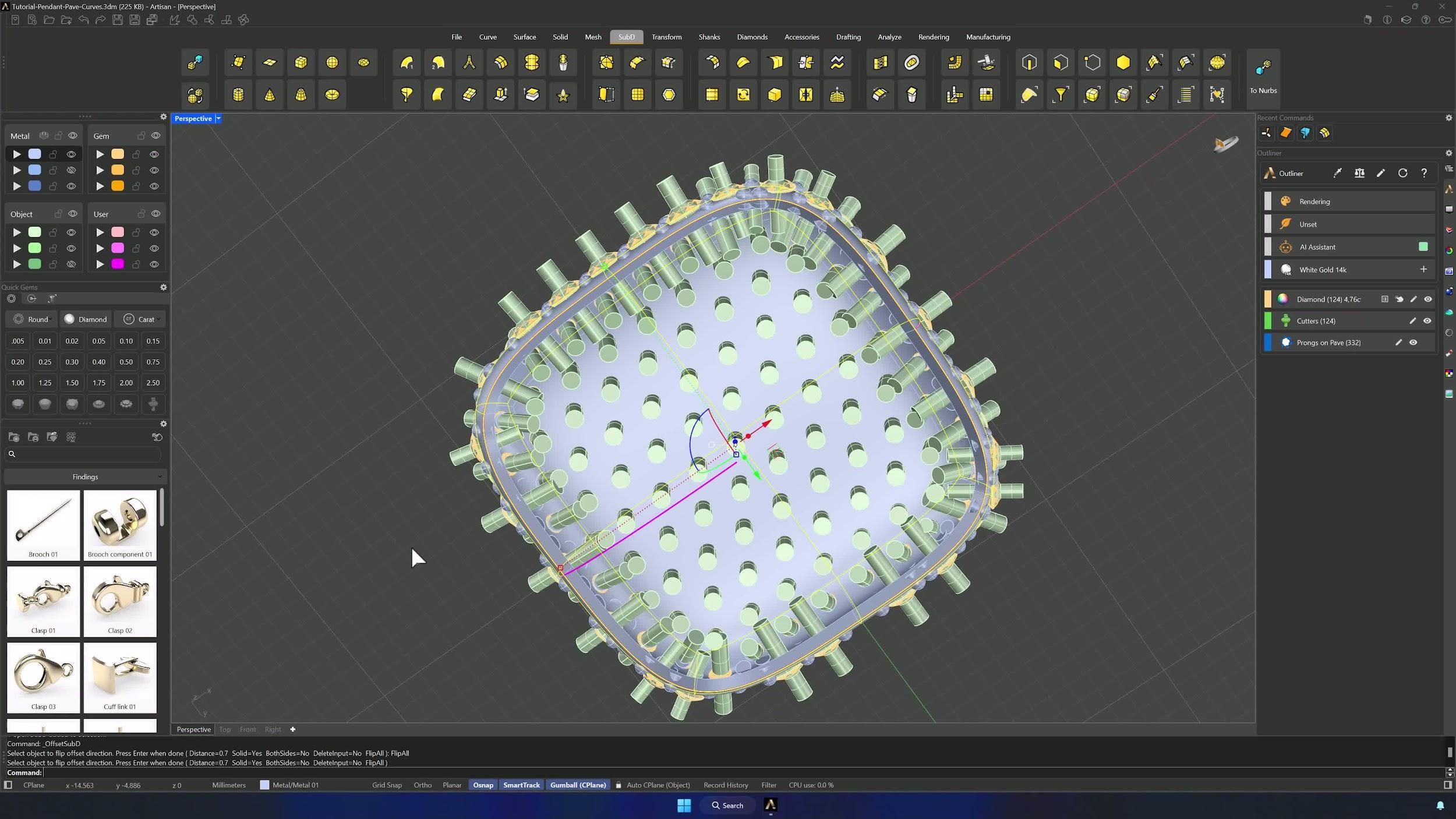Expand the first Metal layer row arrow
The width and height of the screenshot is (1456, 819).
coord(17,154)
